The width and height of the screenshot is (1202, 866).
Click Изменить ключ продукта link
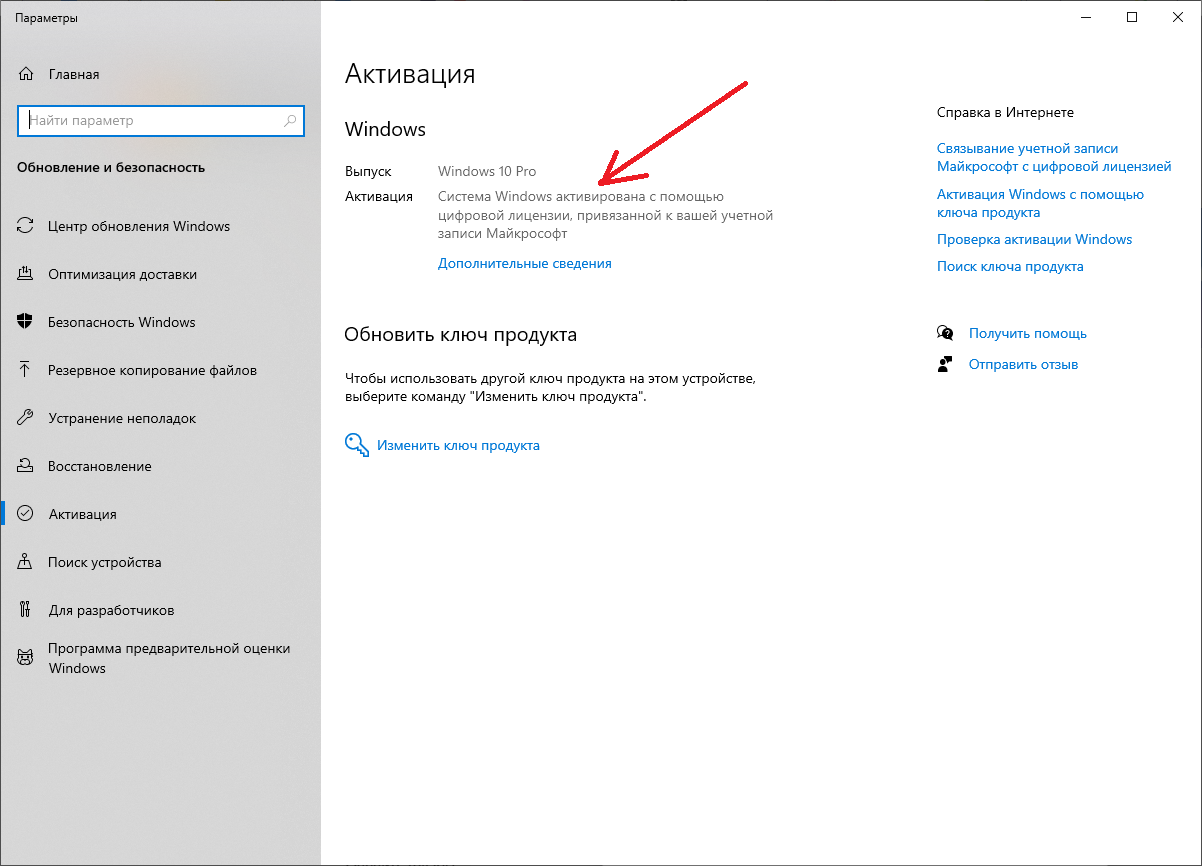pyautogui.click(x=458, y=445)
